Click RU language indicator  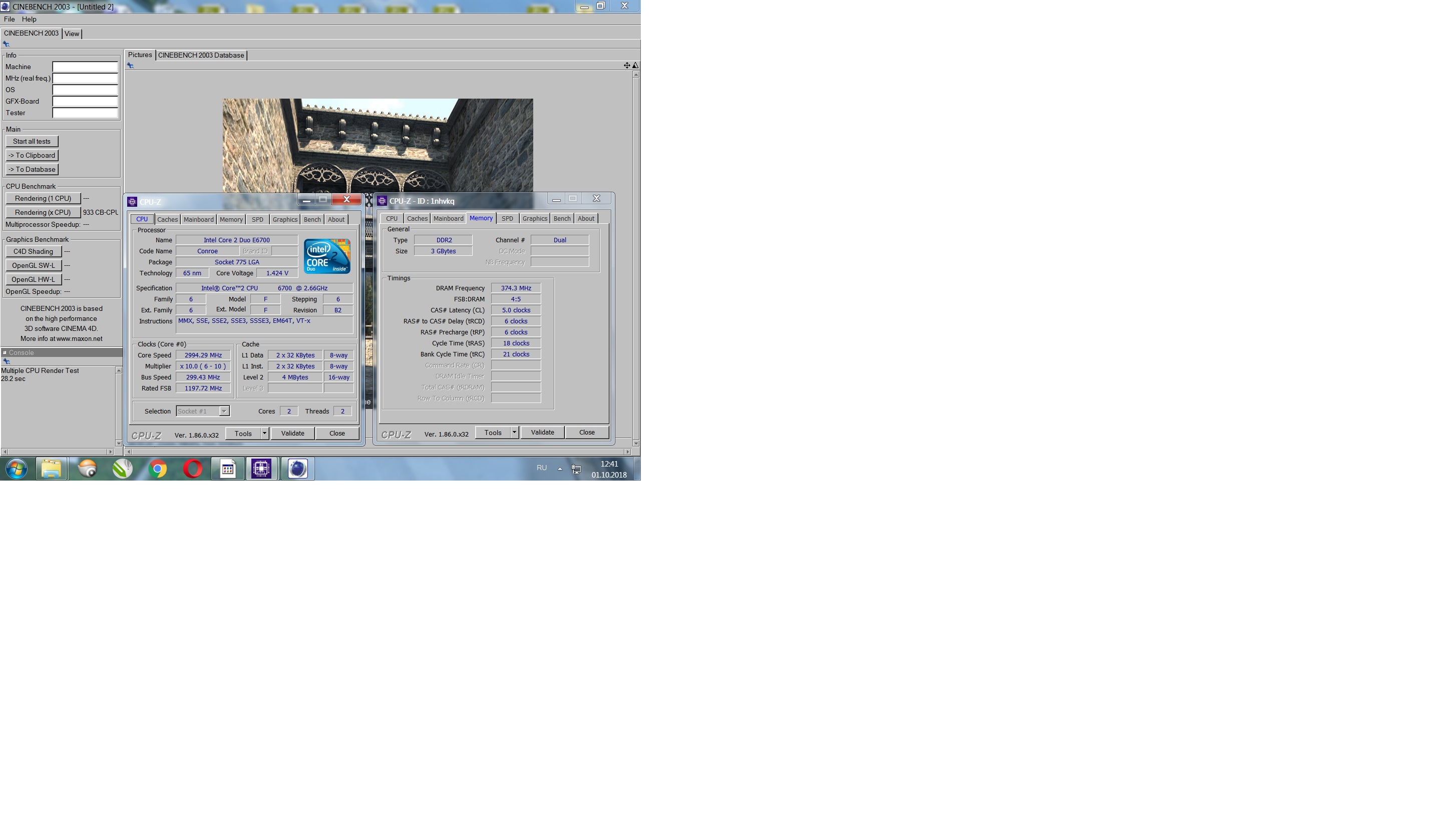[541, 468]
